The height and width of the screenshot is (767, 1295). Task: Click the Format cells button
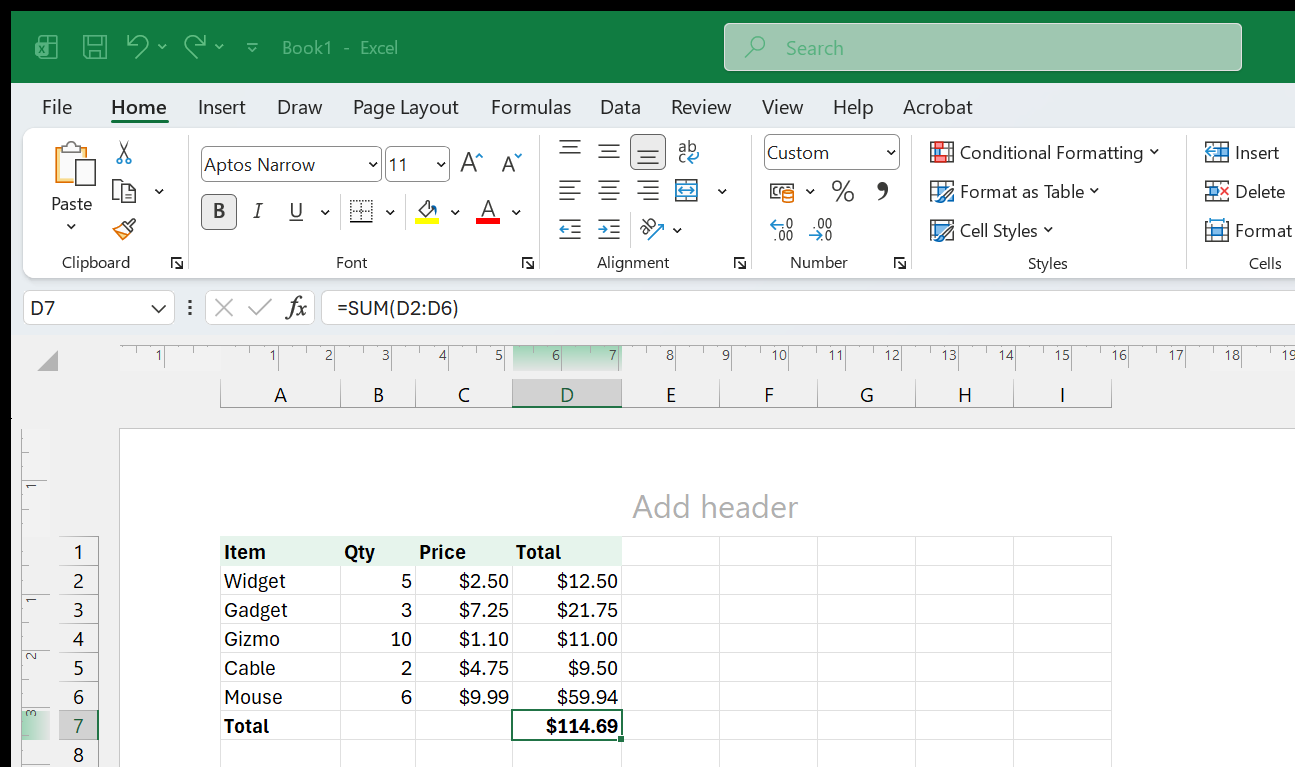pyautogui.click(x=1248, y=230)
